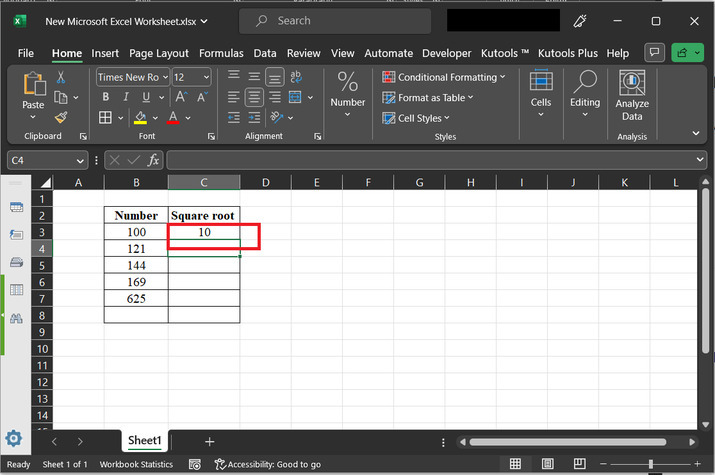715x475 pixels.
Task: Open the font name dropdown
Action: 164,77
